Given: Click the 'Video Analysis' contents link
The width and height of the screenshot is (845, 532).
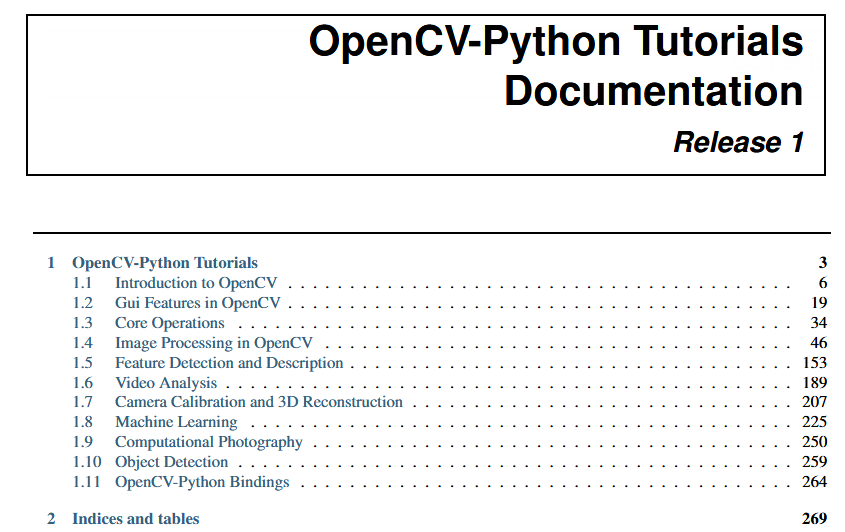Looking at the screenshot, I should [x=165, y=383].
